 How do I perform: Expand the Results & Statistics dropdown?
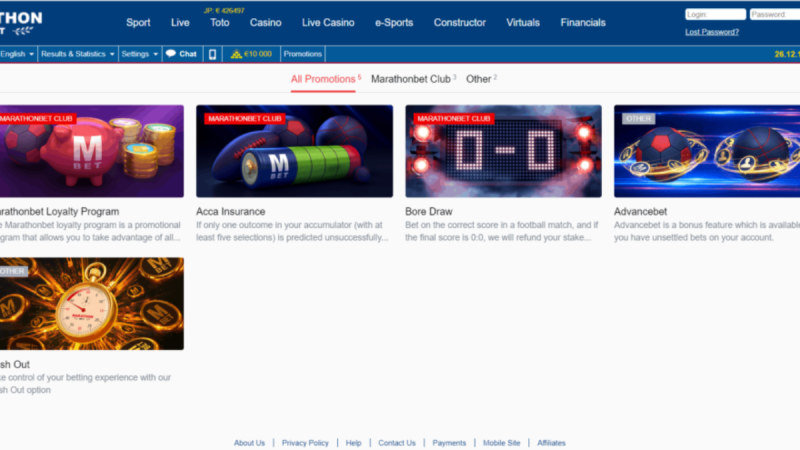coord(78,54)
